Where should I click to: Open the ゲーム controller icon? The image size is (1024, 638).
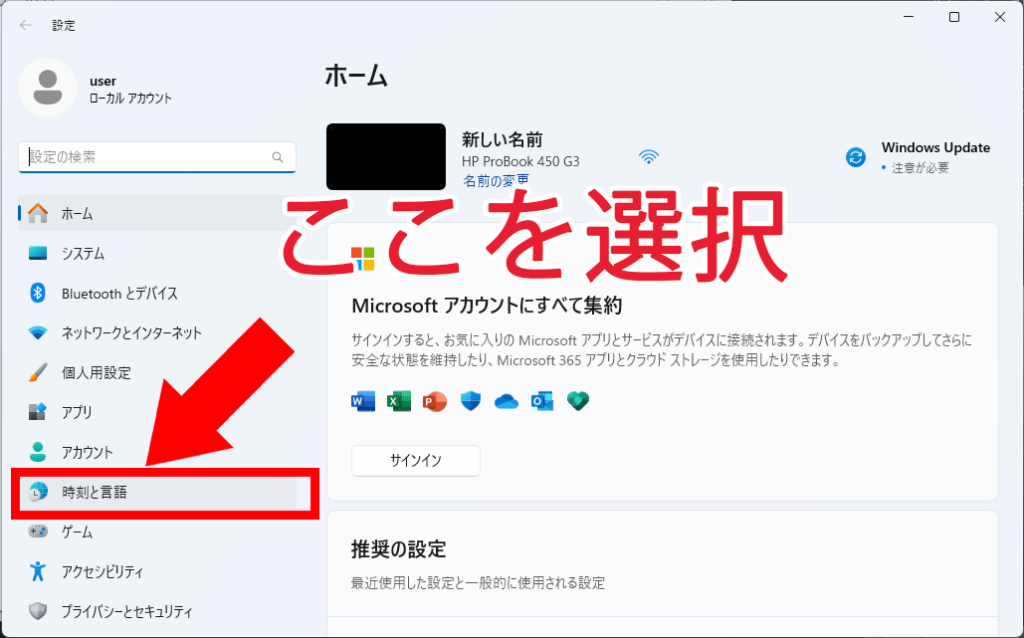pos(38,532)
